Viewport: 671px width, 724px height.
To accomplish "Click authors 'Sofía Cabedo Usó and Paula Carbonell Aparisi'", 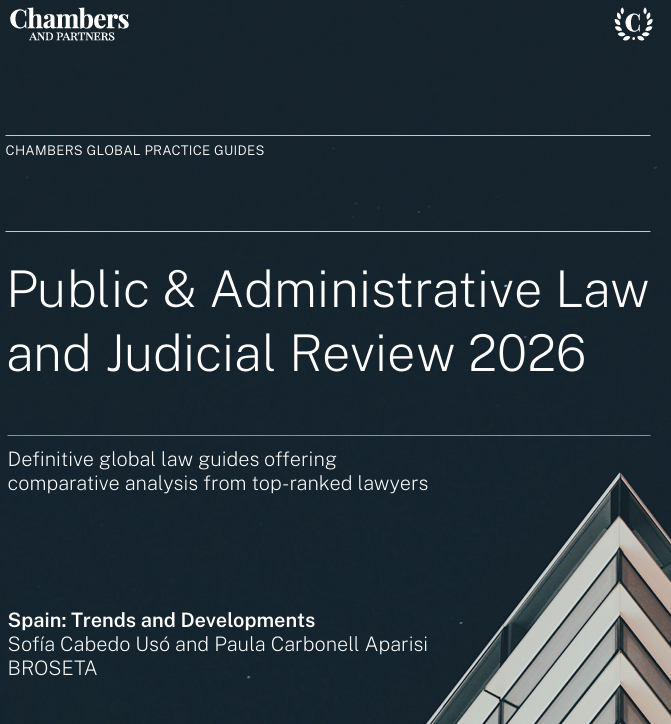I will tap(218, 645).
